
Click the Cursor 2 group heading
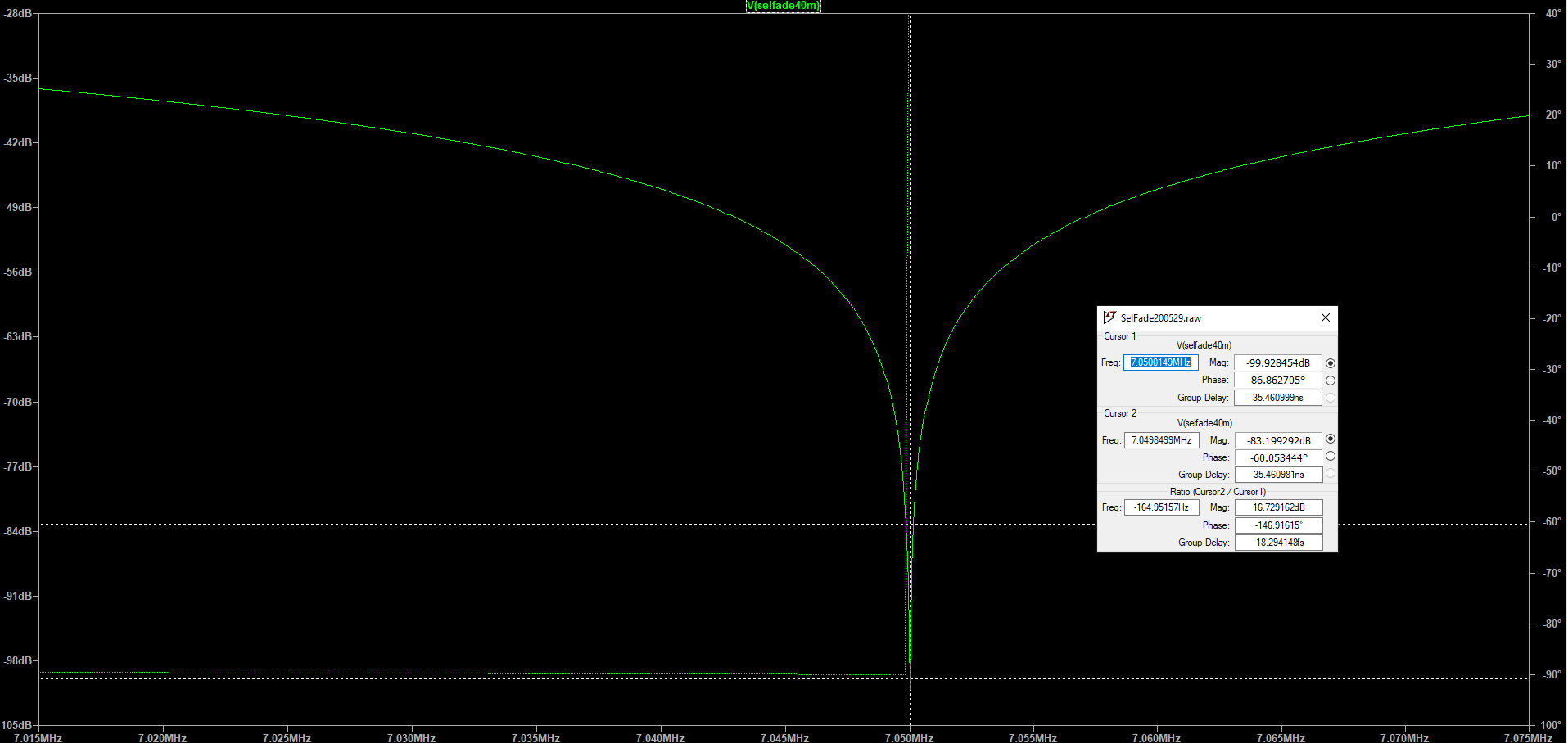pyautogui.click(x=1120, y=413)
